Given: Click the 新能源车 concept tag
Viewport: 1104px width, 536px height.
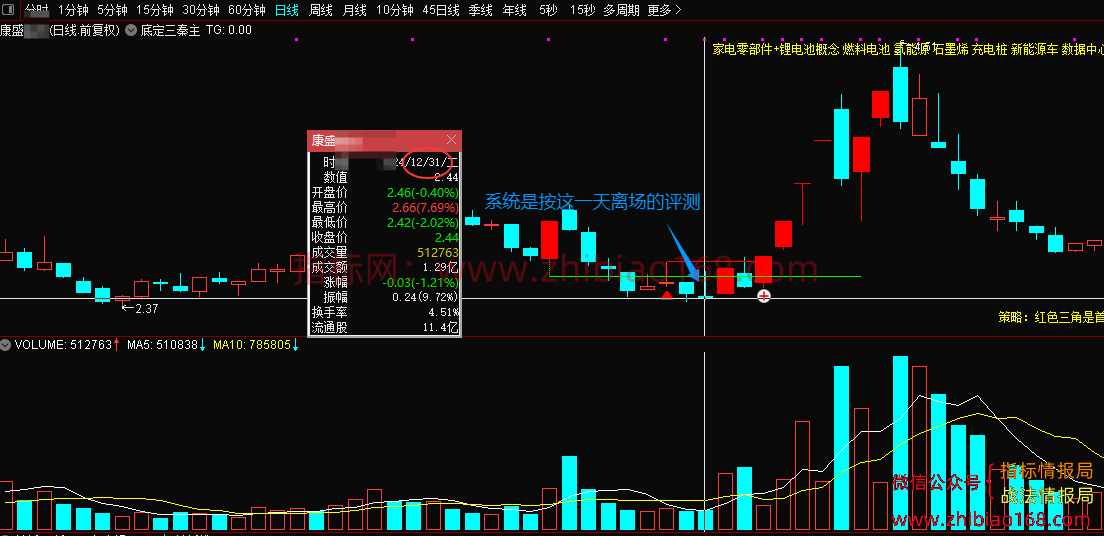Looking at the screenshot, I should [x=1034, y=49].
